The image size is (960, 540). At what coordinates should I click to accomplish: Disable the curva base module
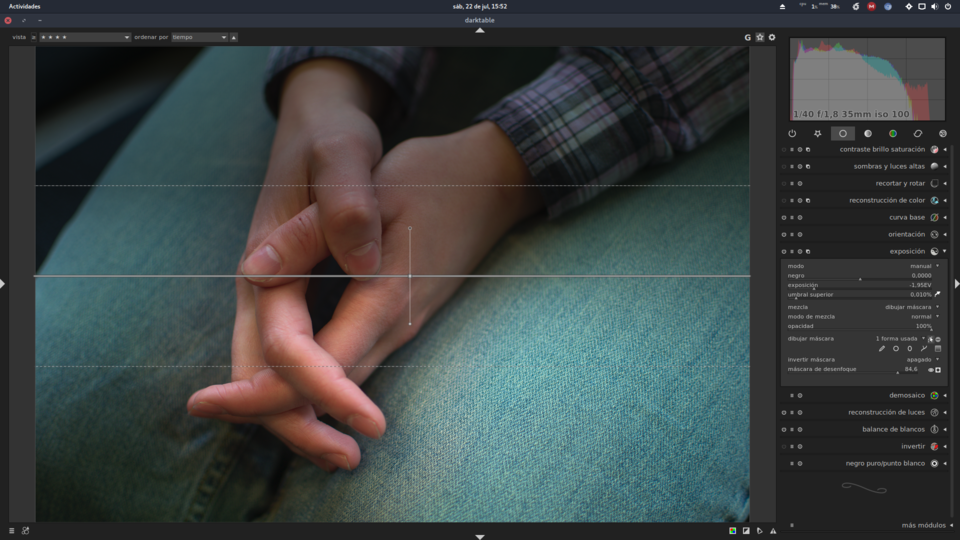[x=784, y=217]
